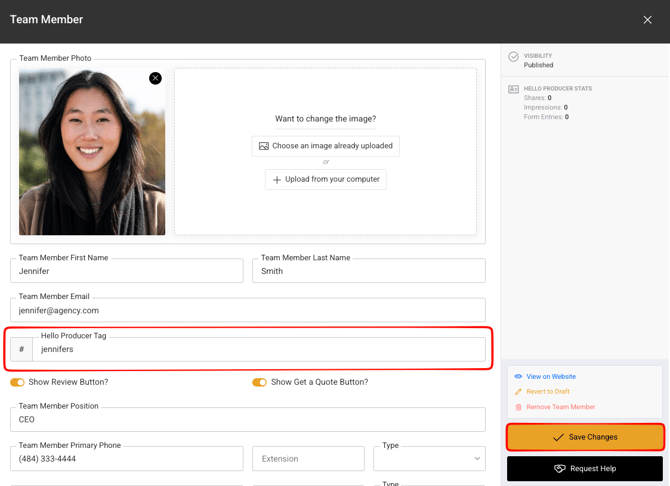Close the Team Member dialog
Image resolution: width=670 pixels, height=486 pixels.
(x=647, y=20)
